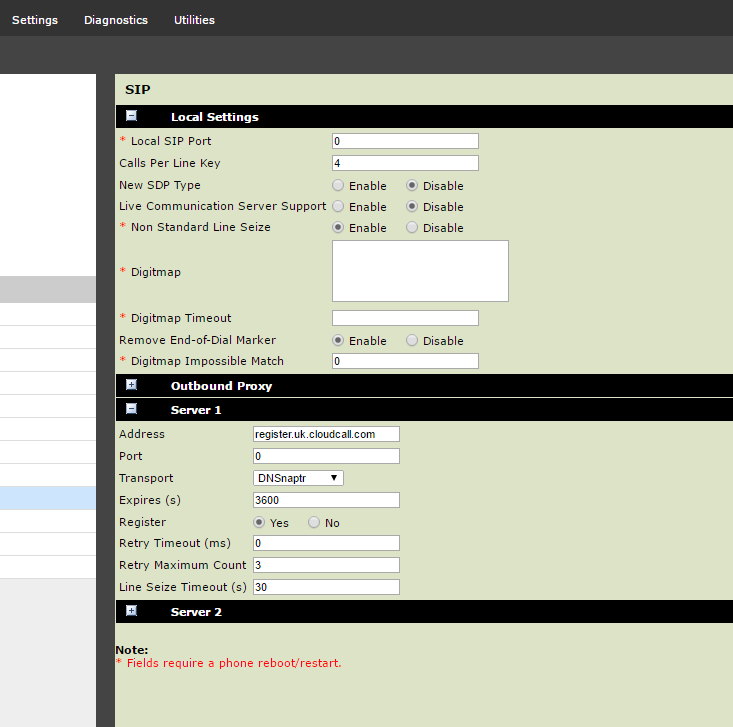Screen dimensions: 733x727
Task: Click the Server 1 header title
Action: coord(195,410)
